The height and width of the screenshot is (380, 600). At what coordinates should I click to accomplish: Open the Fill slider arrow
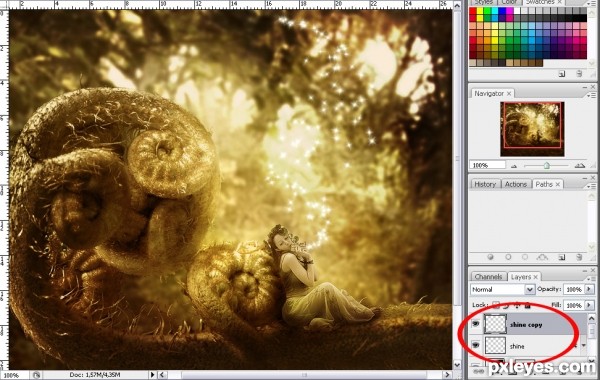coord(590,305)
